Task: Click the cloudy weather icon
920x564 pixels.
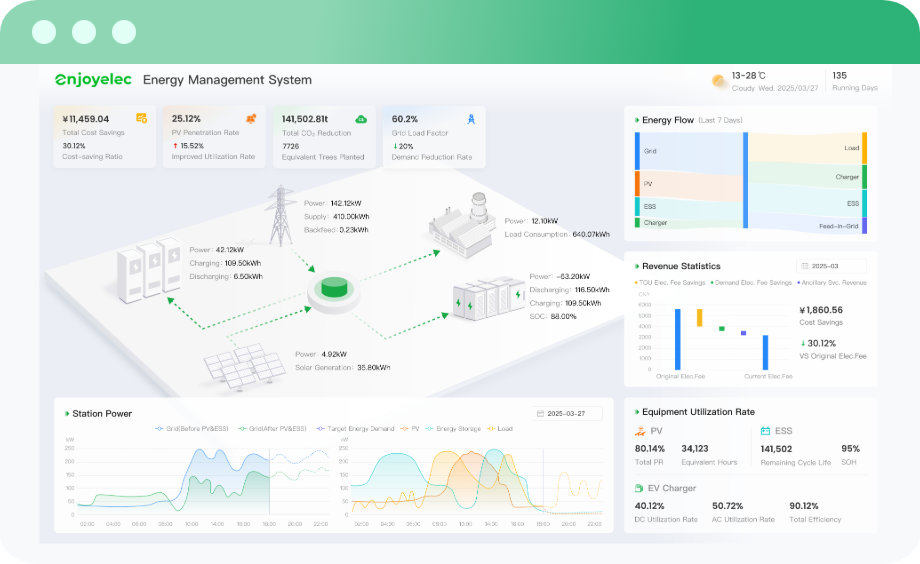Action: (x=718, y=81)
